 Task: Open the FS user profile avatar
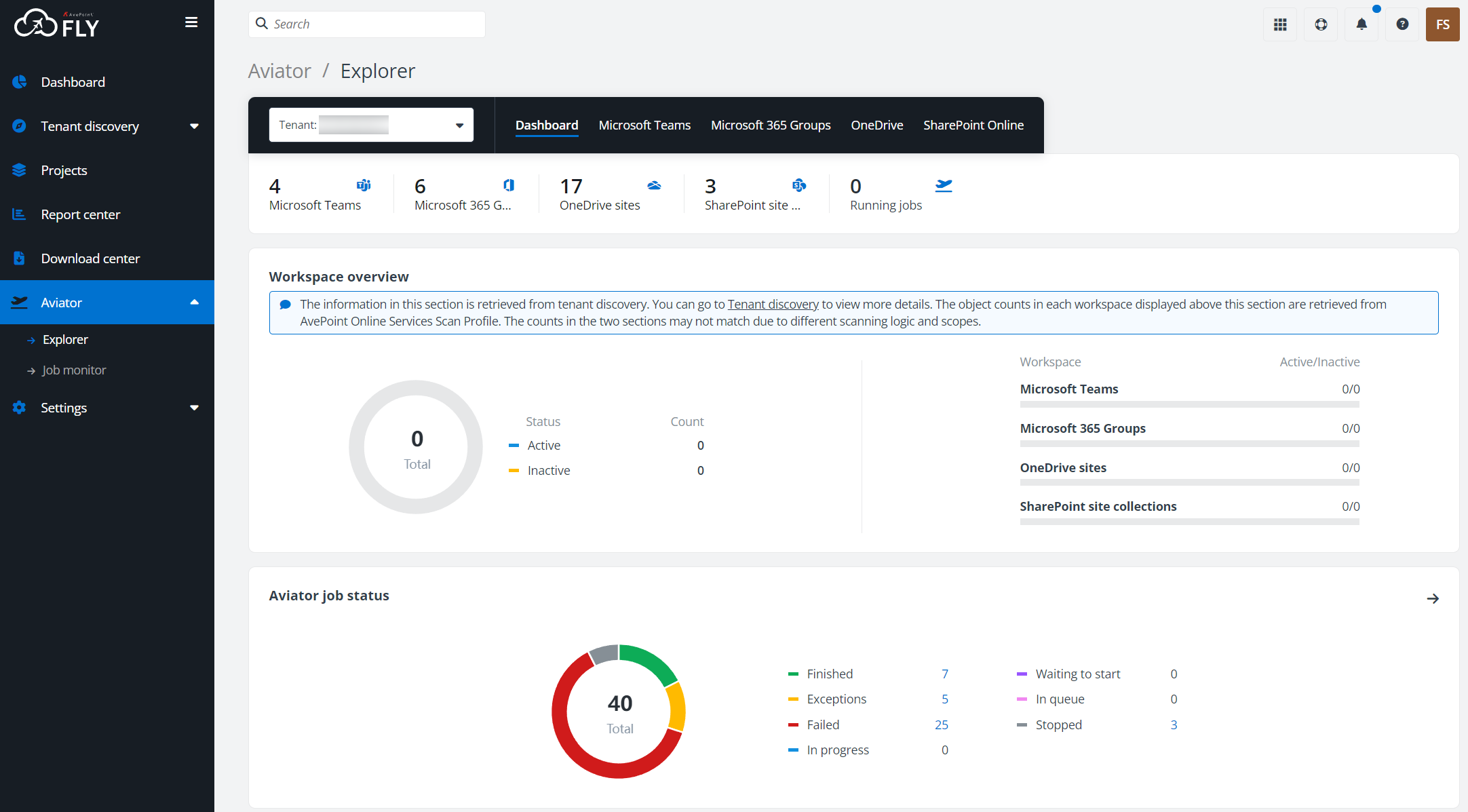tap(1442, 24)
